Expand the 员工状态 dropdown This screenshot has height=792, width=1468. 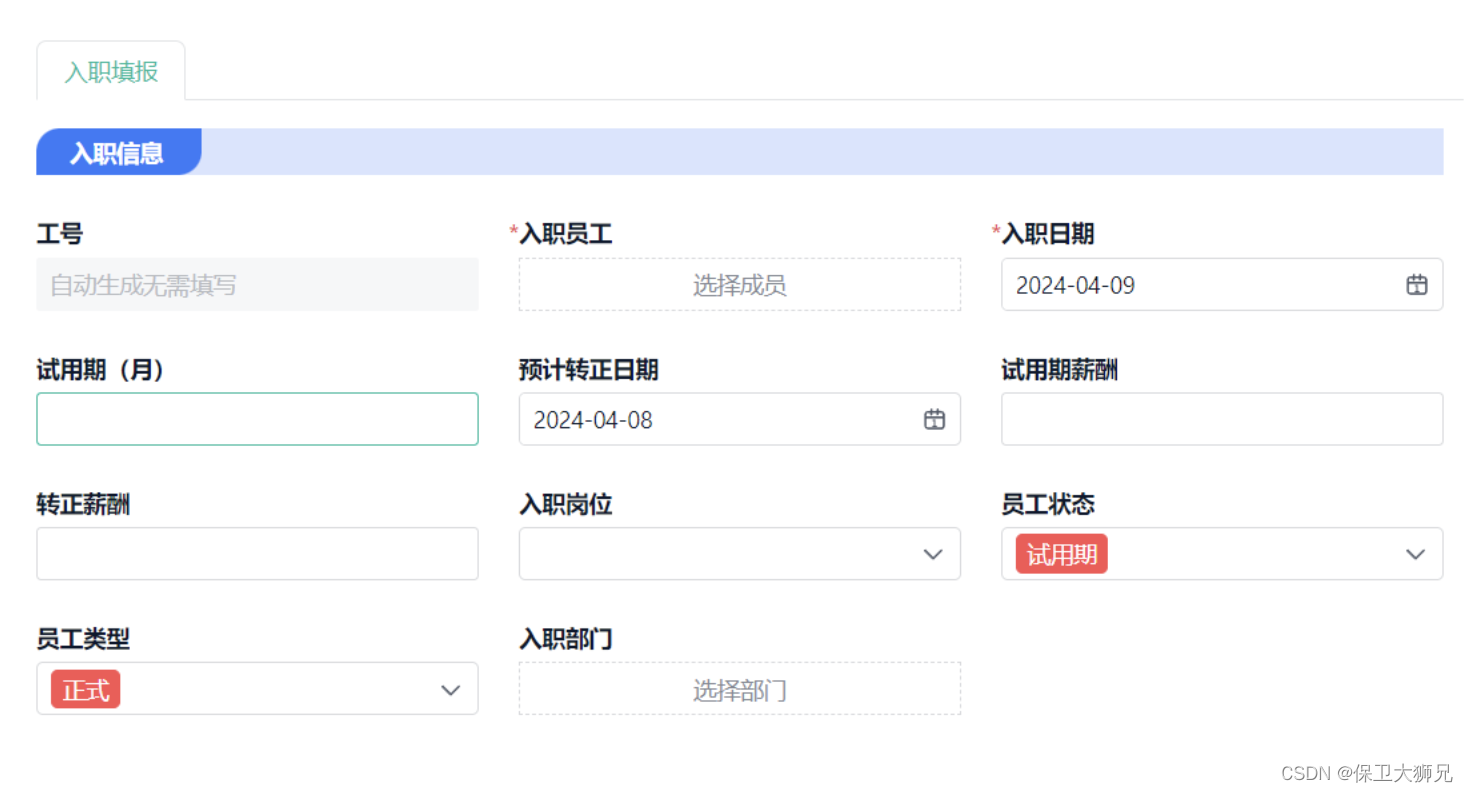[x=1222, y=553]
